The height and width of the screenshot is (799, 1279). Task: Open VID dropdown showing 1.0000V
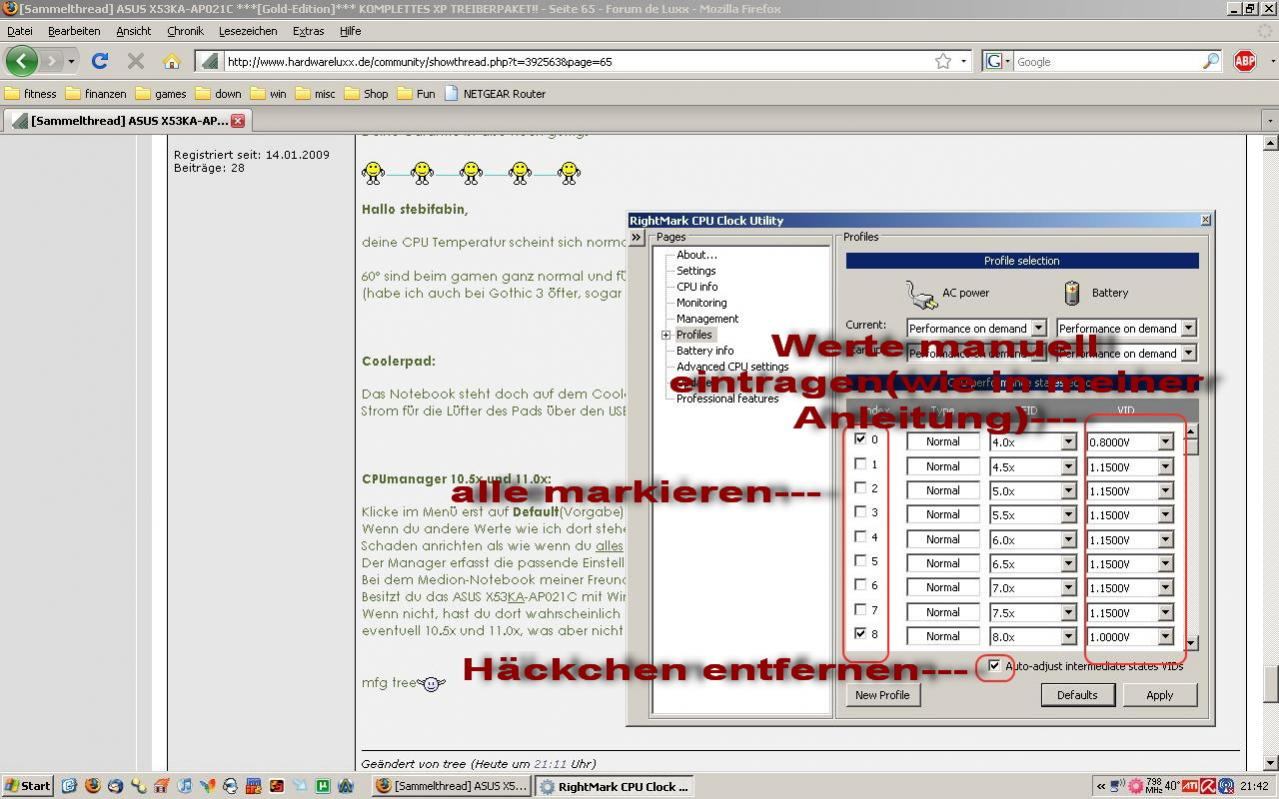(x=1165, y=637)
